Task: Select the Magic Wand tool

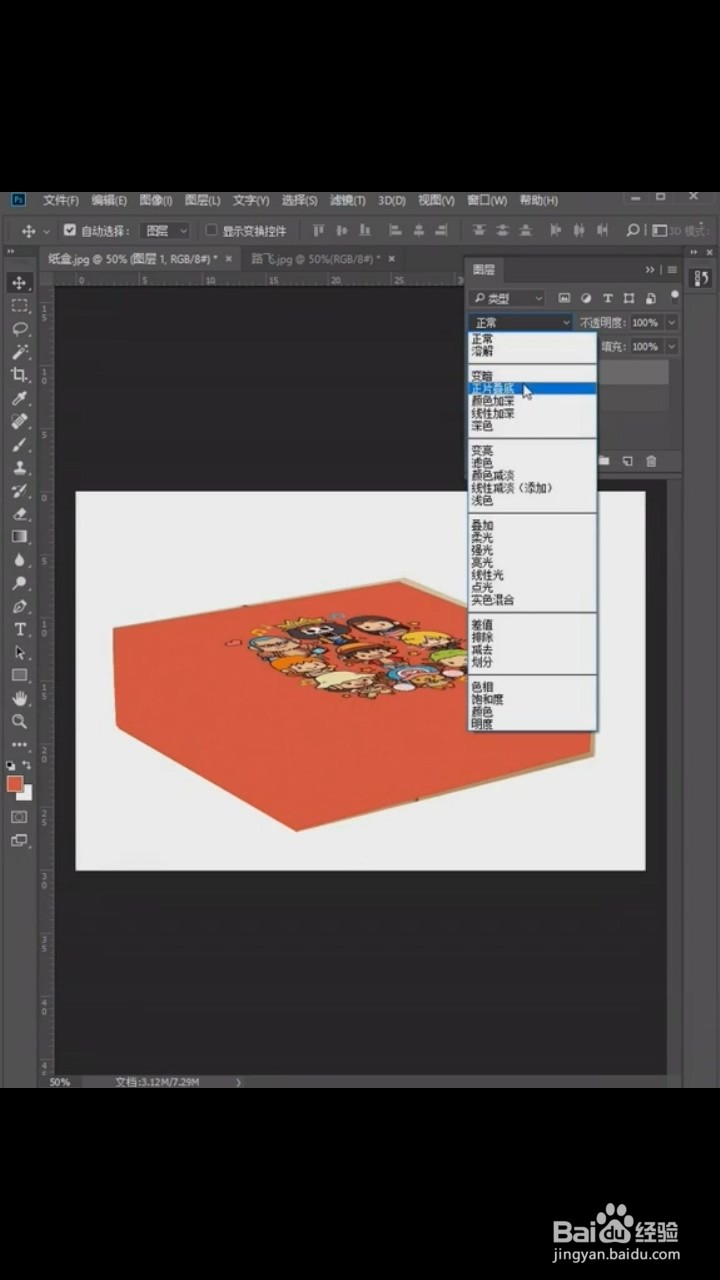Action: tap(19, 352)
